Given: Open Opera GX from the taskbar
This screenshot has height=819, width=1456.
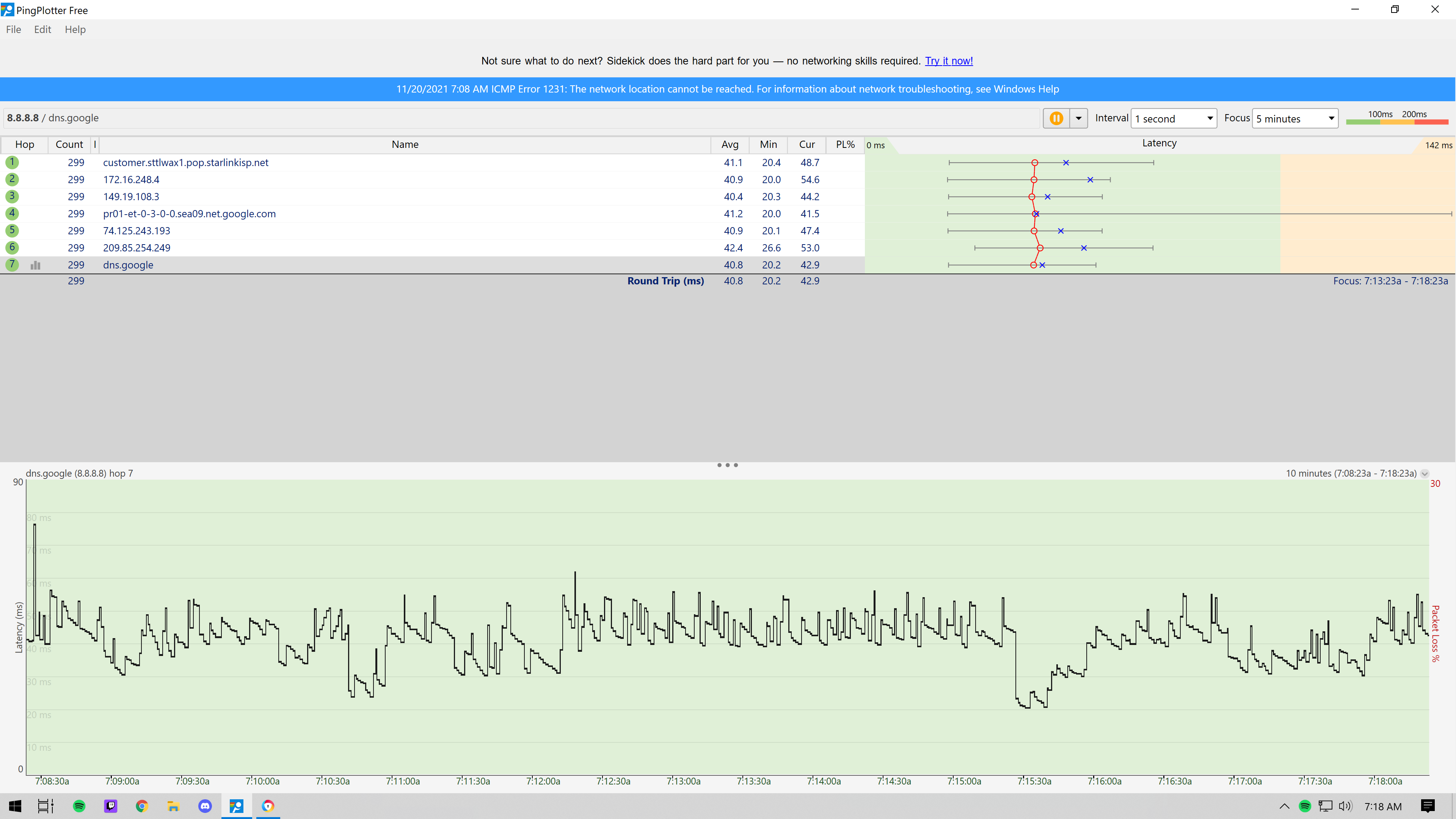Looking at the screenshot, I should (267, 806).
